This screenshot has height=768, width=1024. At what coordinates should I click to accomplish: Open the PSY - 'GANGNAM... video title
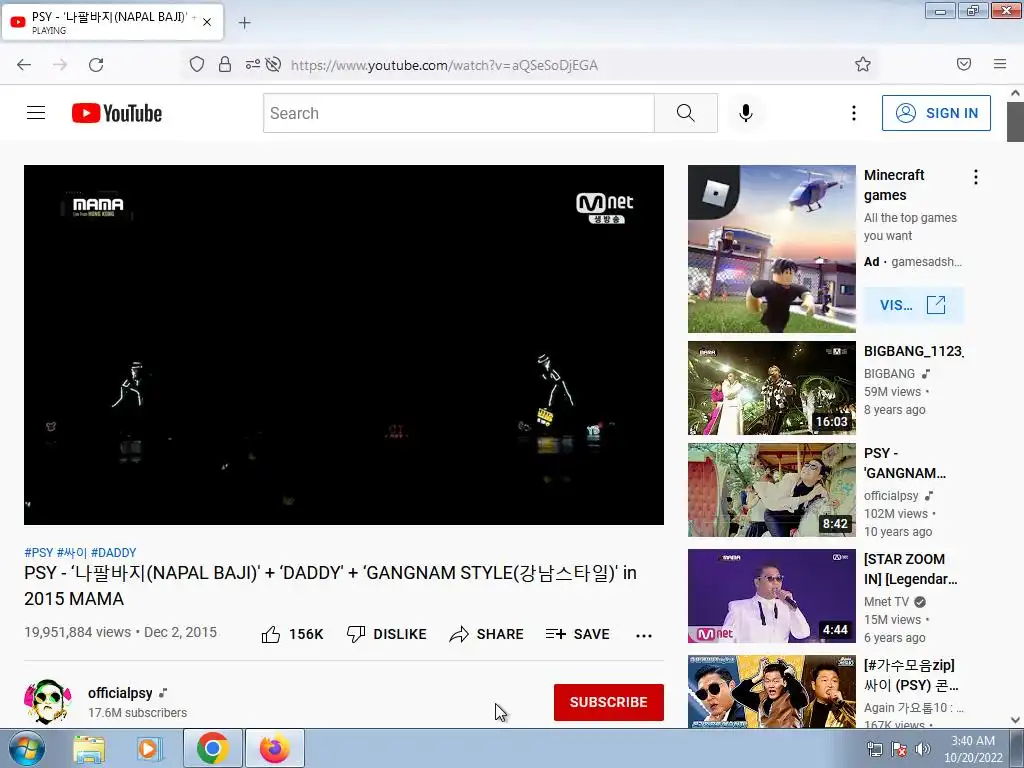pyautogui.click(x=904, y=463)
